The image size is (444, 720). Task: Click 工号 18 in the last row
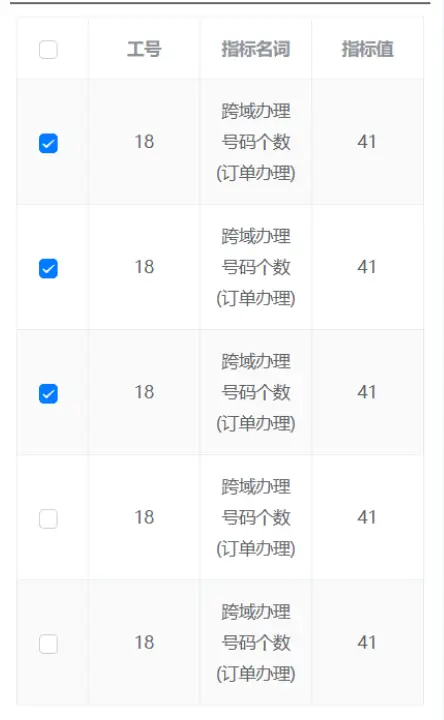(x=144, y=643)
